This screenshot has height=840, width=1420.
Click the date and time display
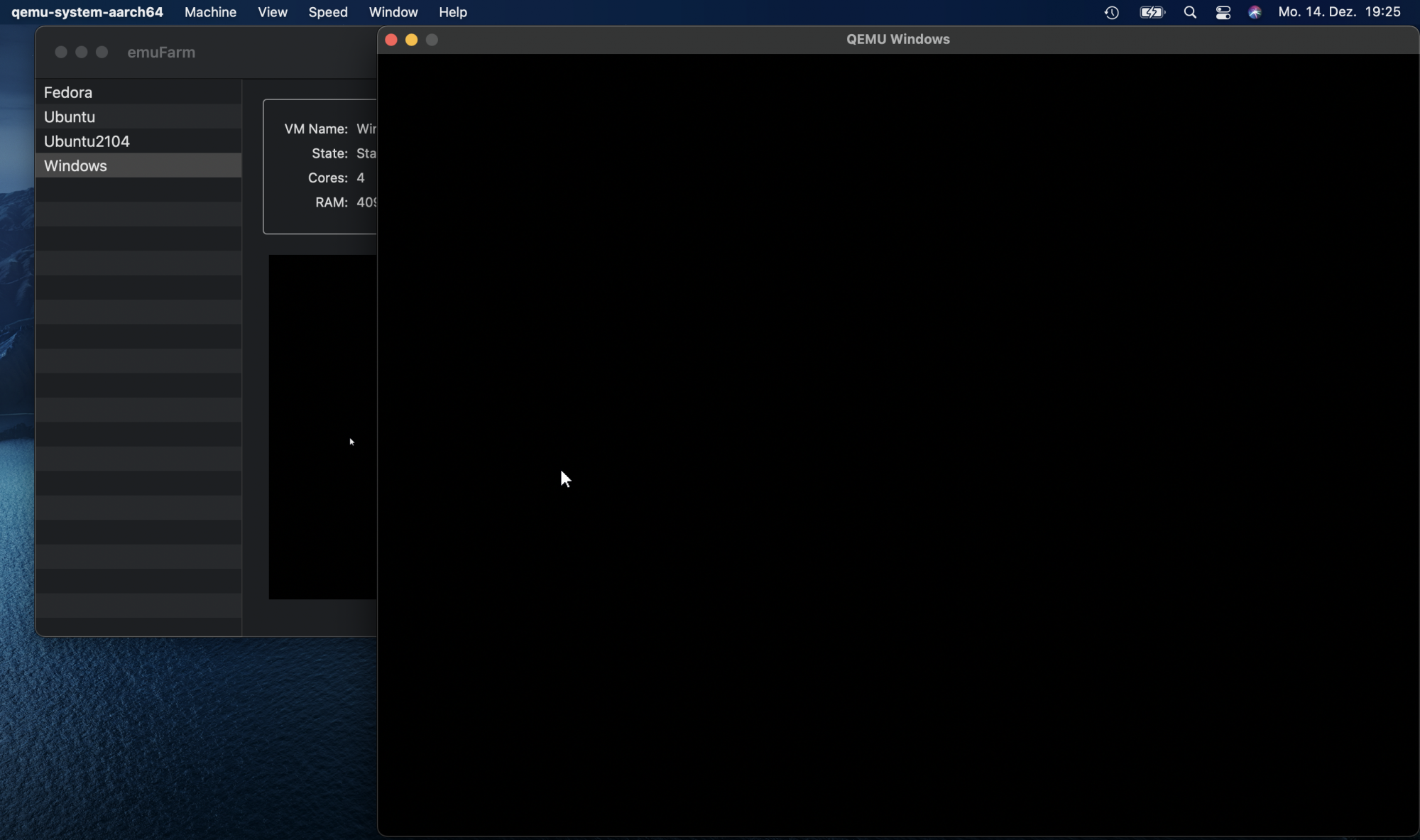(1339, 12)
